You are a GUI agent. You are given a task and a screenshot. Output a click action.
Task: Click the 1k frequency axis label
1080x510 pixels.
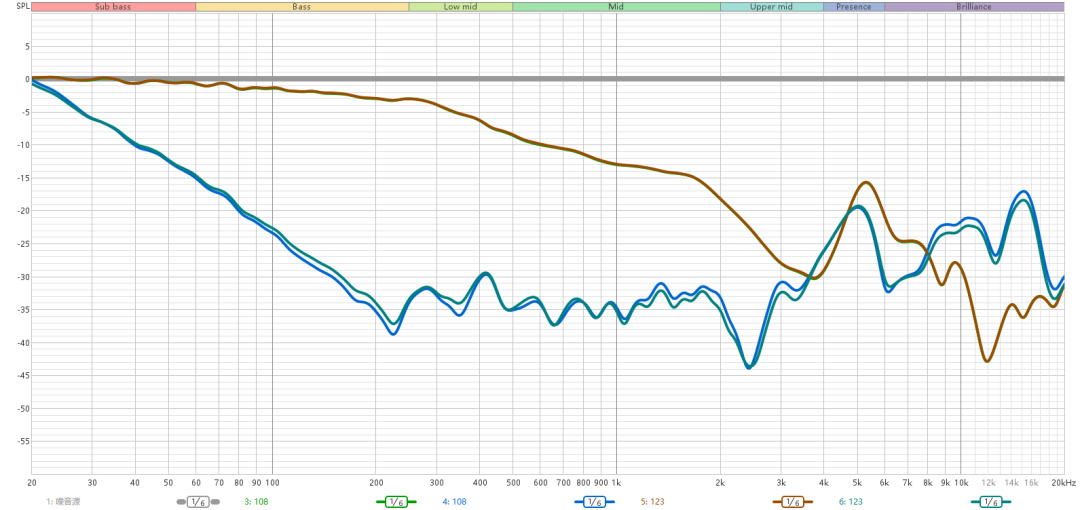point(616,483)
